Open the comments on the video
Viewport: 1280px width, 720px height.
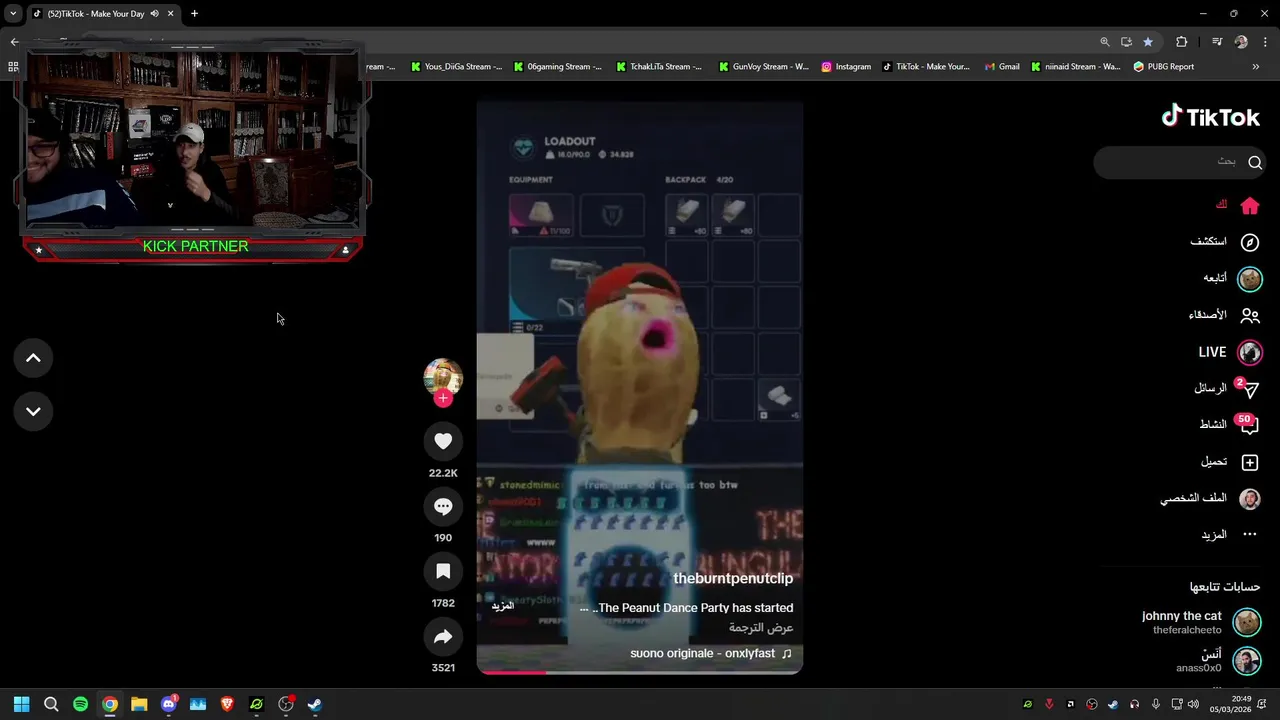(x=443, y=507)
